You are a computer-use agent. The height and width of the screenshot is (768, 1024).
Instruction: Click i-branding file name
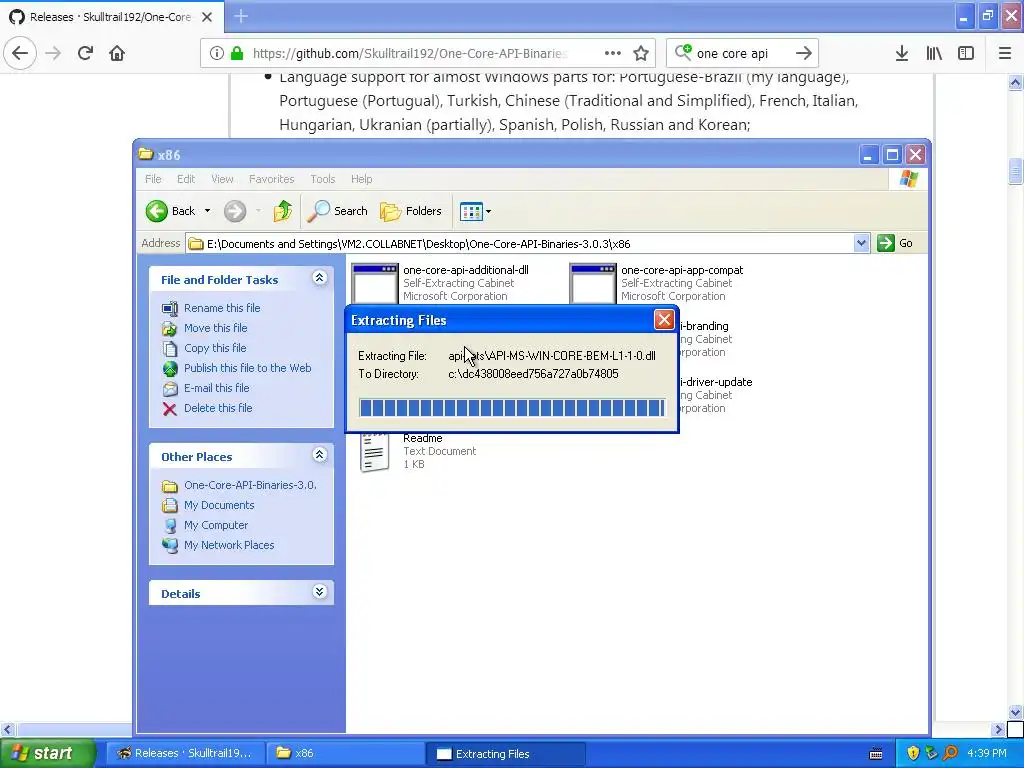pyautogui.click(x=705, y=326)
